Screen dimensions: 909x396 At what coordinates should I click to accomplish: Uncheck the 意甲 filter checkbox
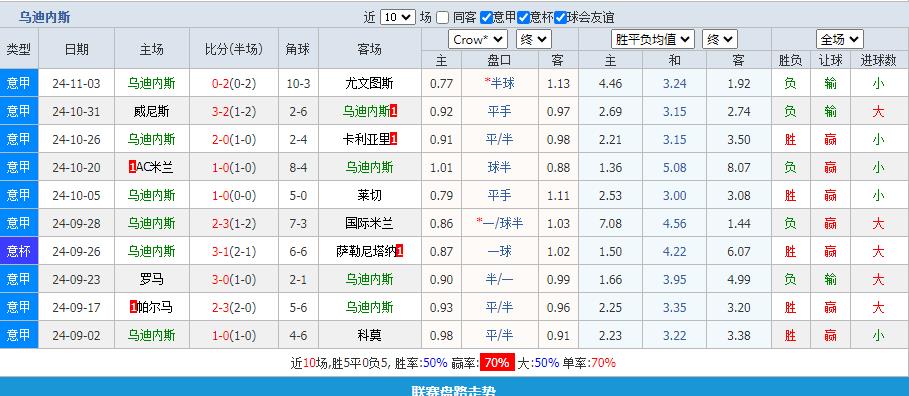coord(486,17)
